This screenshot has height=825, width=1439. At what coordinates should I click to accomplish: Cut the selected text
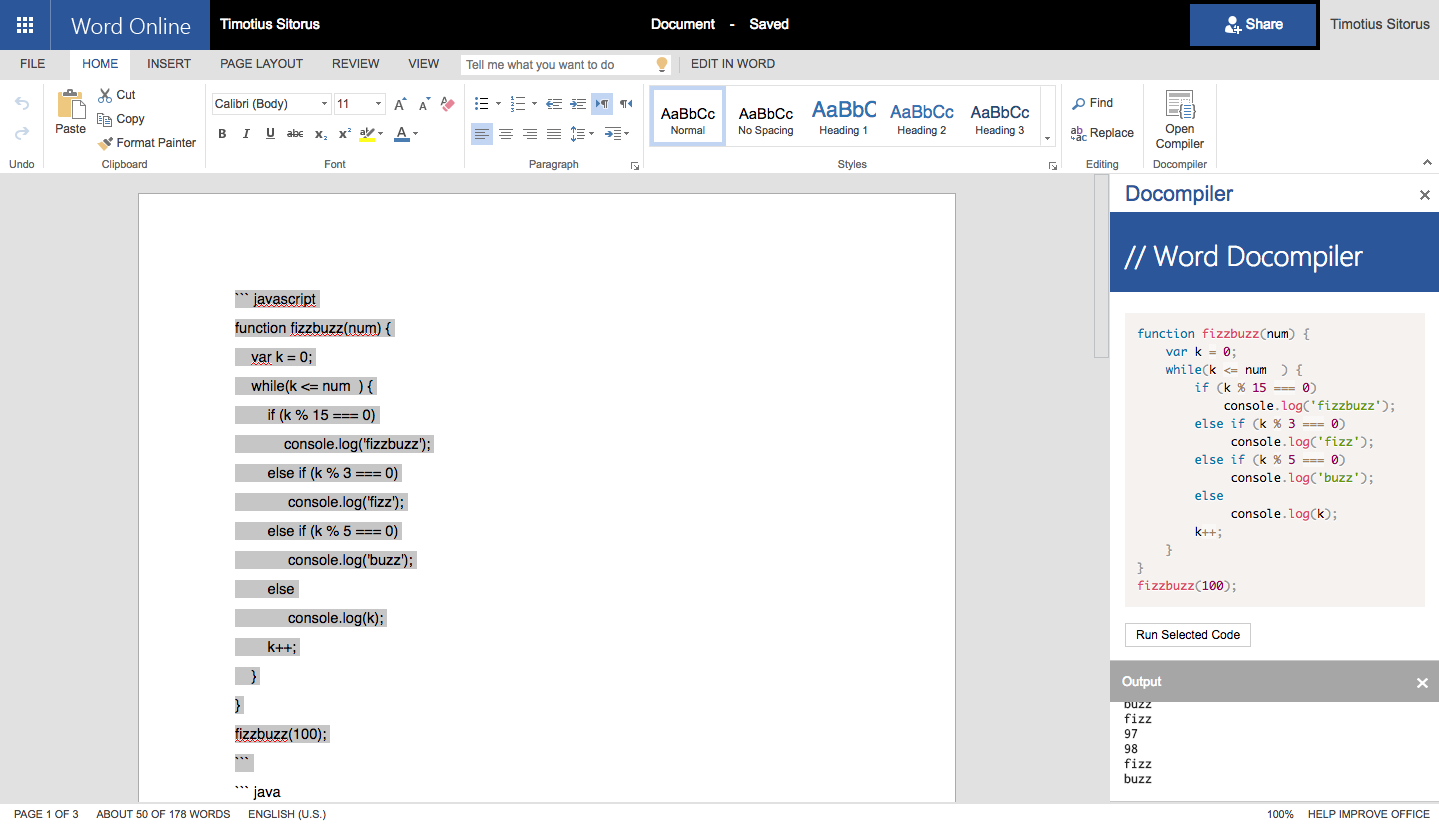[116, 95]
